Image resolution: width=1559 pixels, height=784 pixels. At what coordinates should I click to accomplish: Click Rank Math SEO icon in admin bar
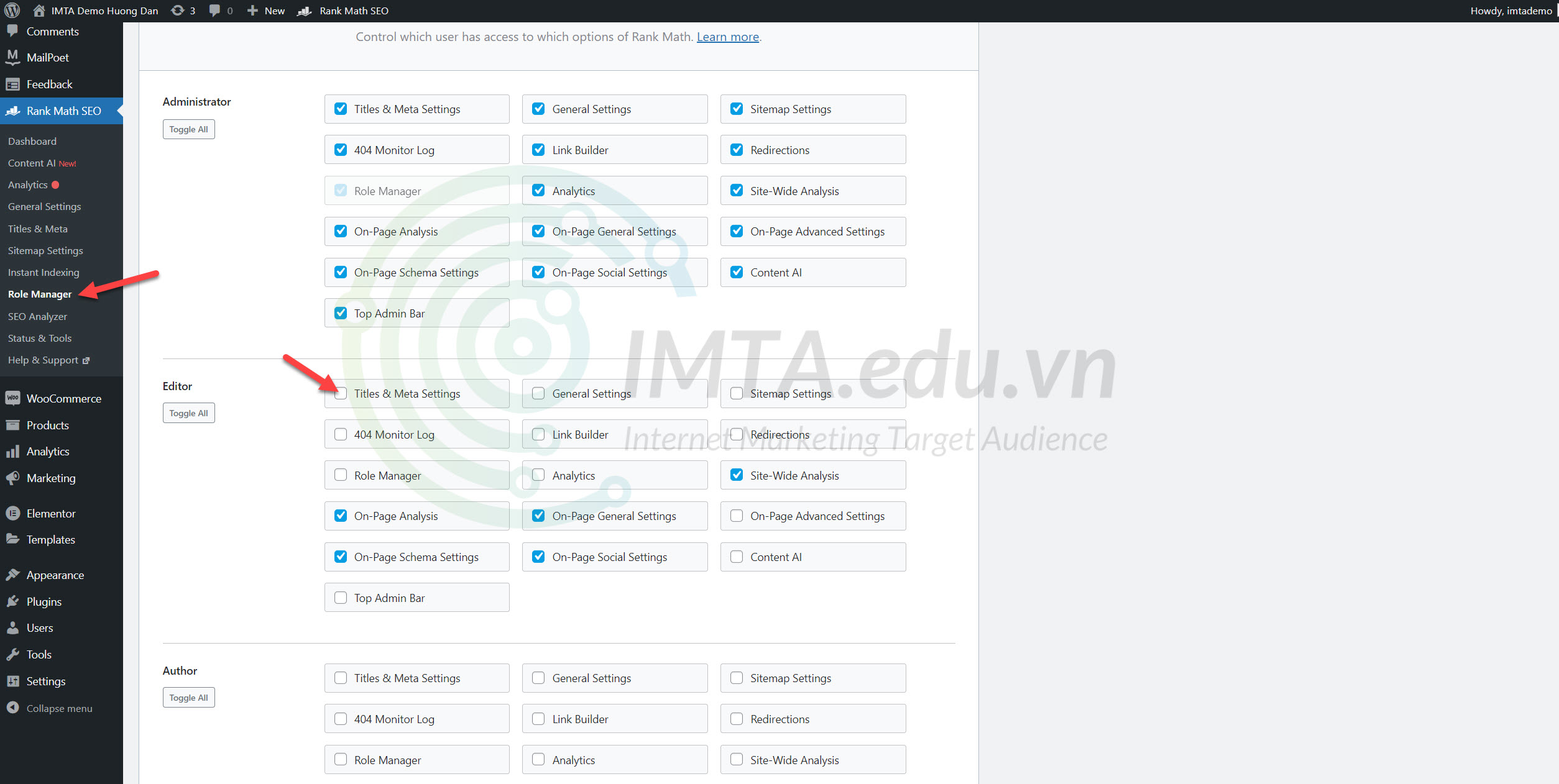[x=305, y=11]
